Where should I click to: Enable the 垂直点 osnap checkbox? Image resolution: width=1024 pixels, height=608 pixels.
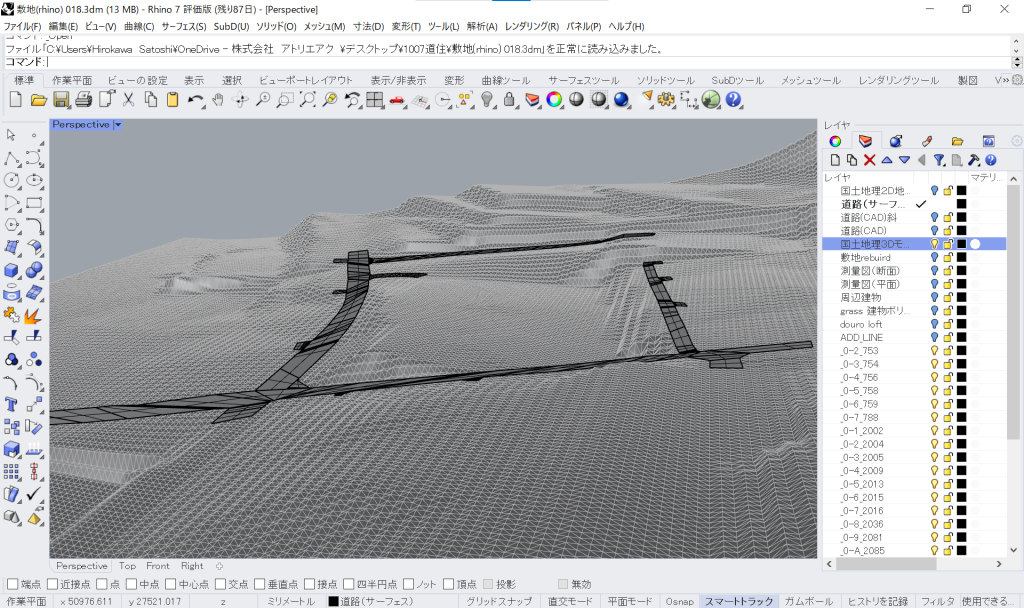click(x=259, y=584)
